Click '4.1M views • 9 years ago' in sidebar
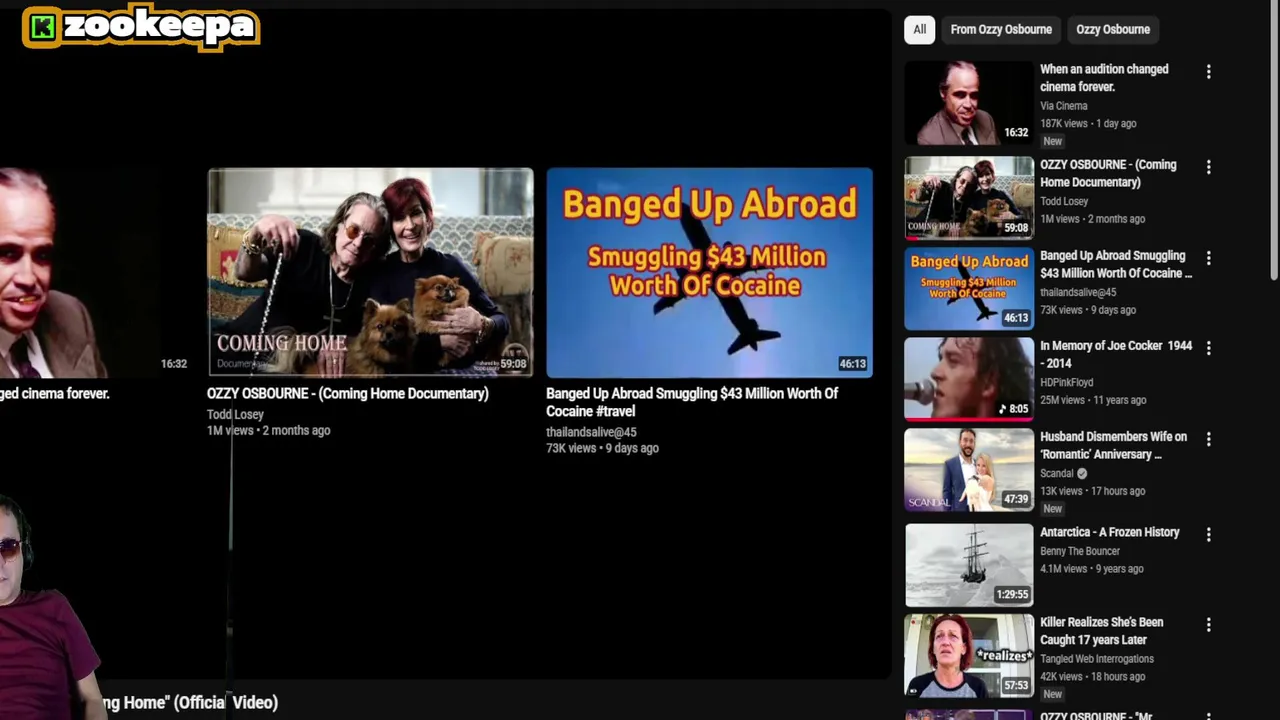The image size is (1280, 720). coord(1092,569)
